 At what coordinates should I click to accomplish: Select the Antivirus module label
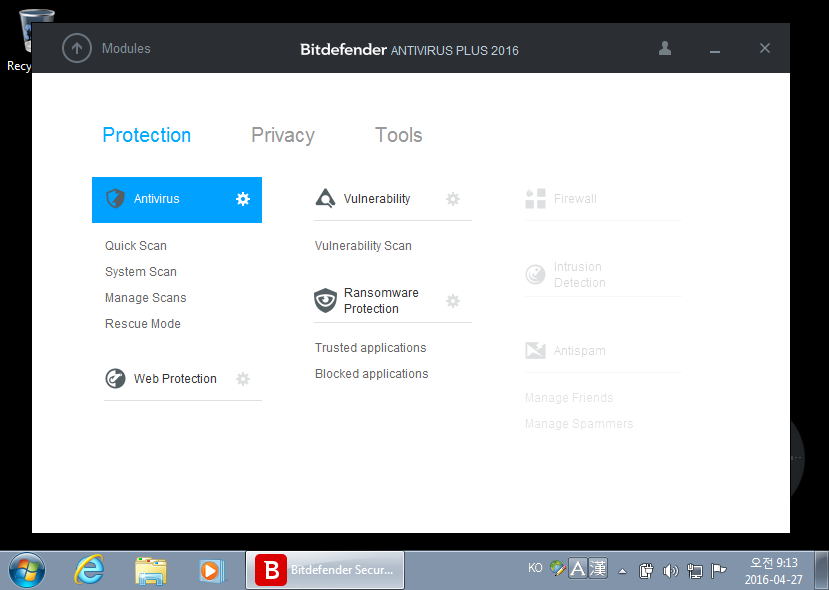pyautogui.click(x=156, y=199)
